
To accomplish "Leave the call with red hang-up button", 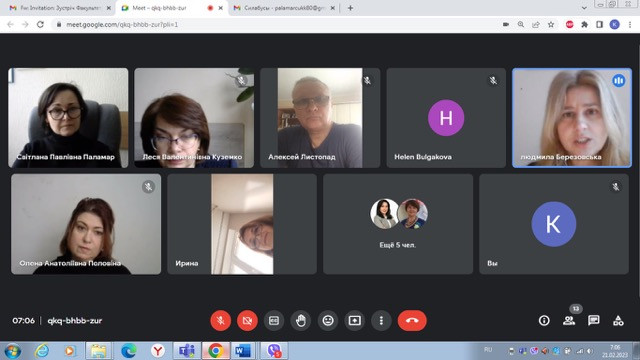I will 412,321.
